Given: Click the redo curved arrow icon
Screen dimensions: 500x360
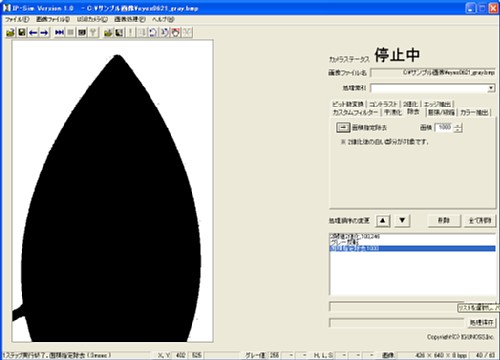Looking at the screenshot, I should tap(164, 32).
